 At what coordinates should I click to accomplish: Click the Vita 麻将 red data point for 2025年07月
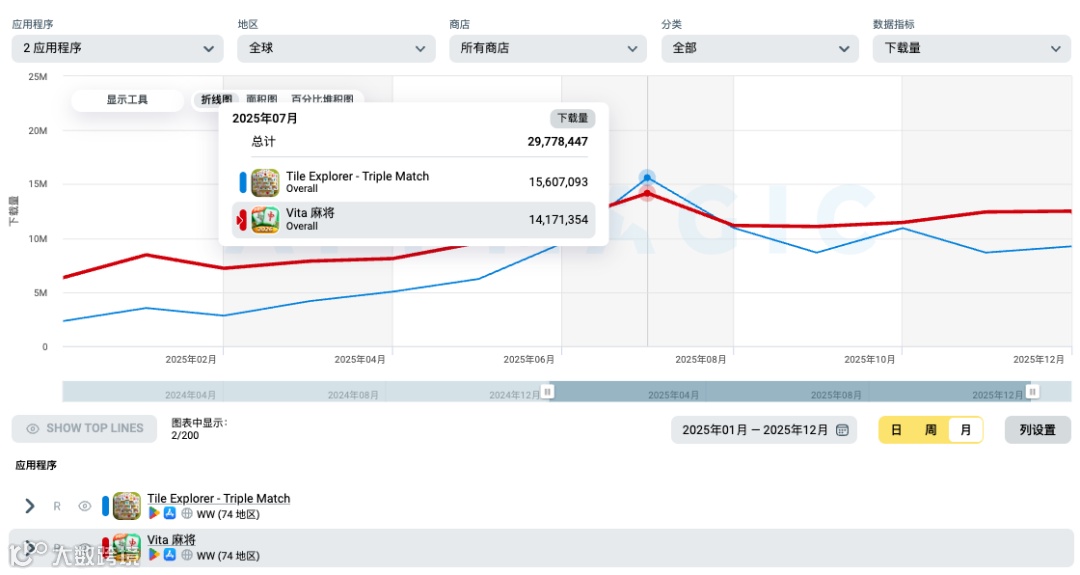pyautogui.click(x=647, y=194)
